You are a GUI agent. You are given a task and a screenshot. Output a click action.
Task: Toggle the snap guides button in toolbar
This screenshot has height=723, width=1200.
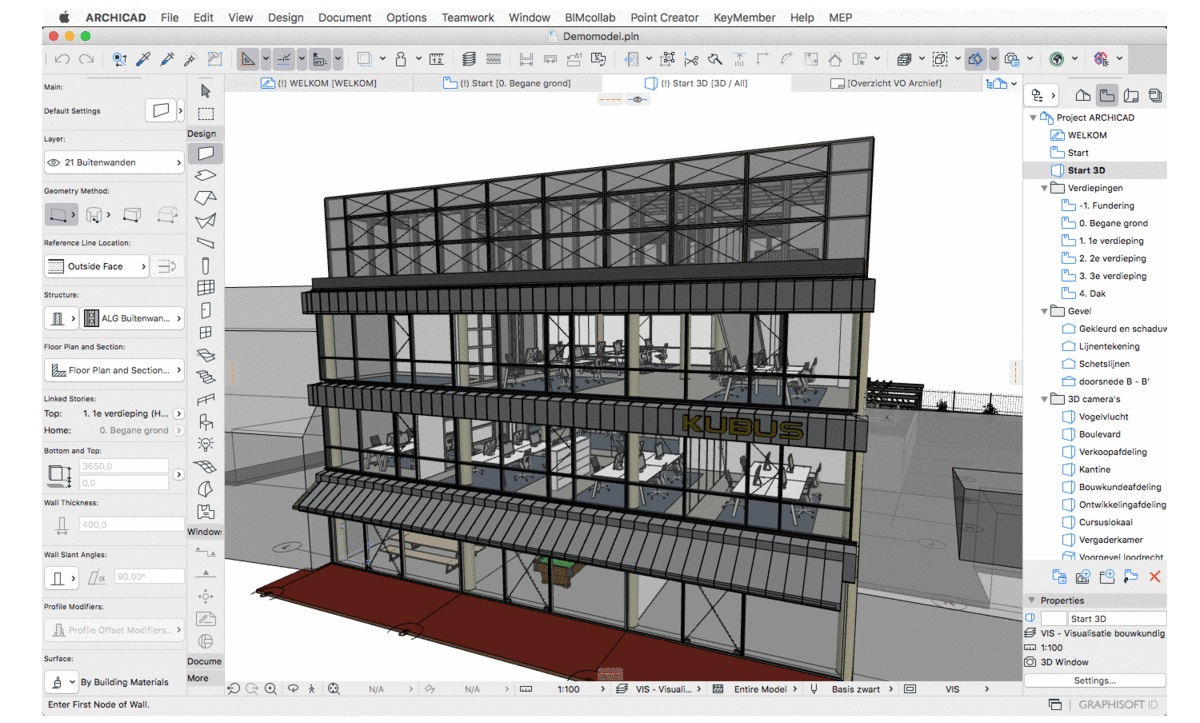(x=283, y=59)
